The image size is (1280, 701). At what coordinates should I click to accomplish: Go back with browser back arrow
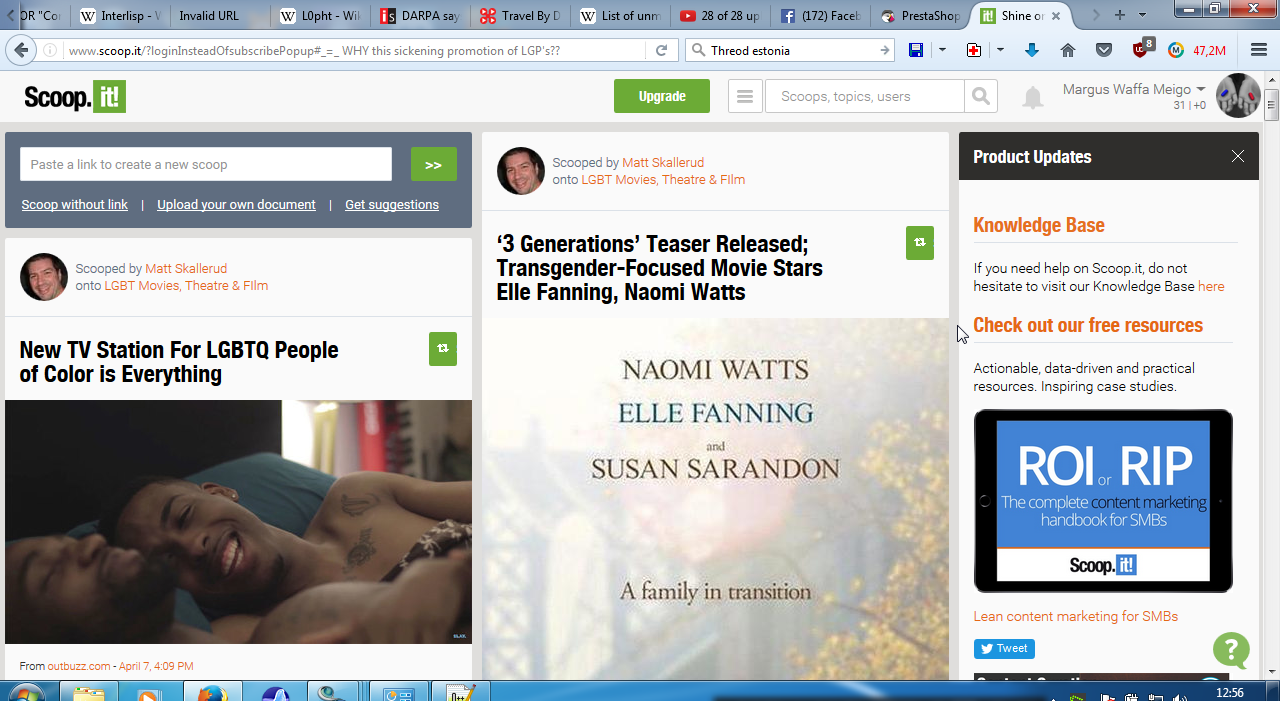pyautogui.click(x=21, y=50)
